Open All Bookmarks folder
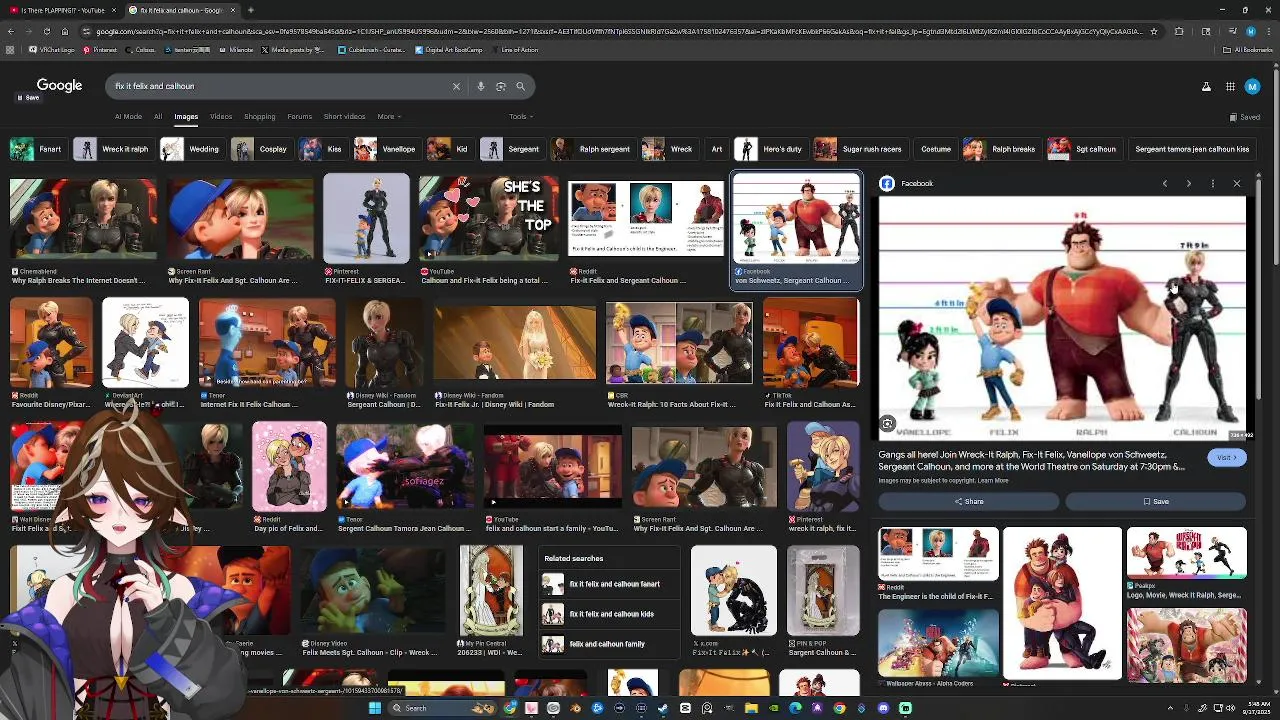This screenshot has height=720, width=1280. (1249, 49)
